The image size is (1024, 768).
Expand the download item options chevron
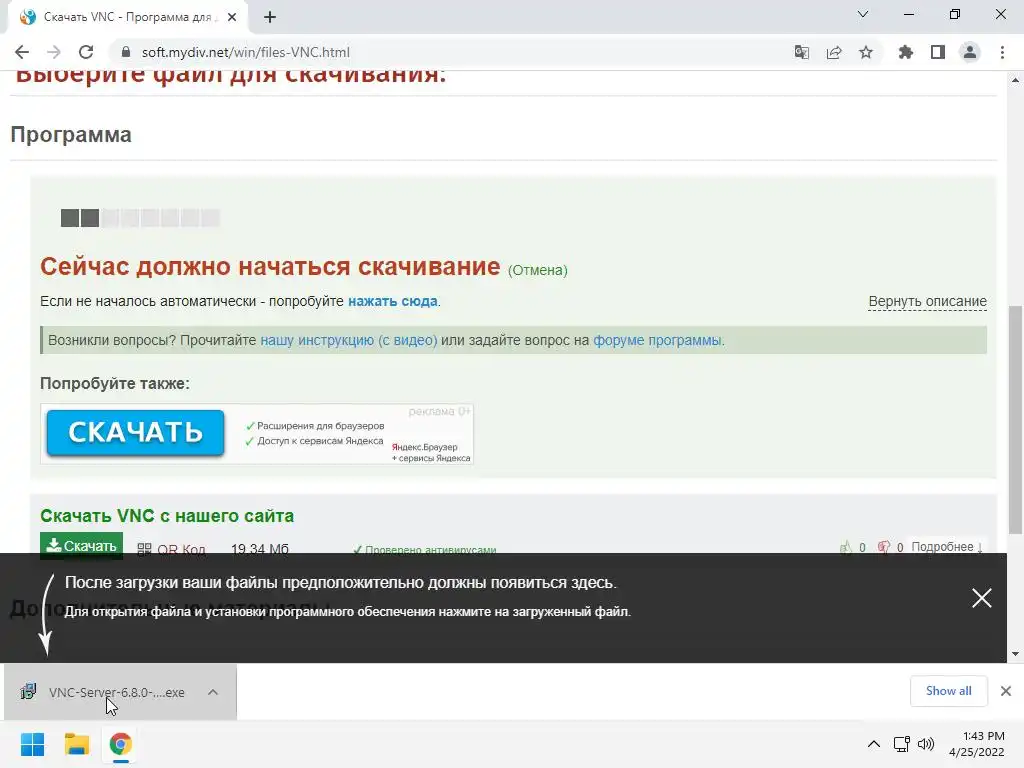tap(213, 692)
